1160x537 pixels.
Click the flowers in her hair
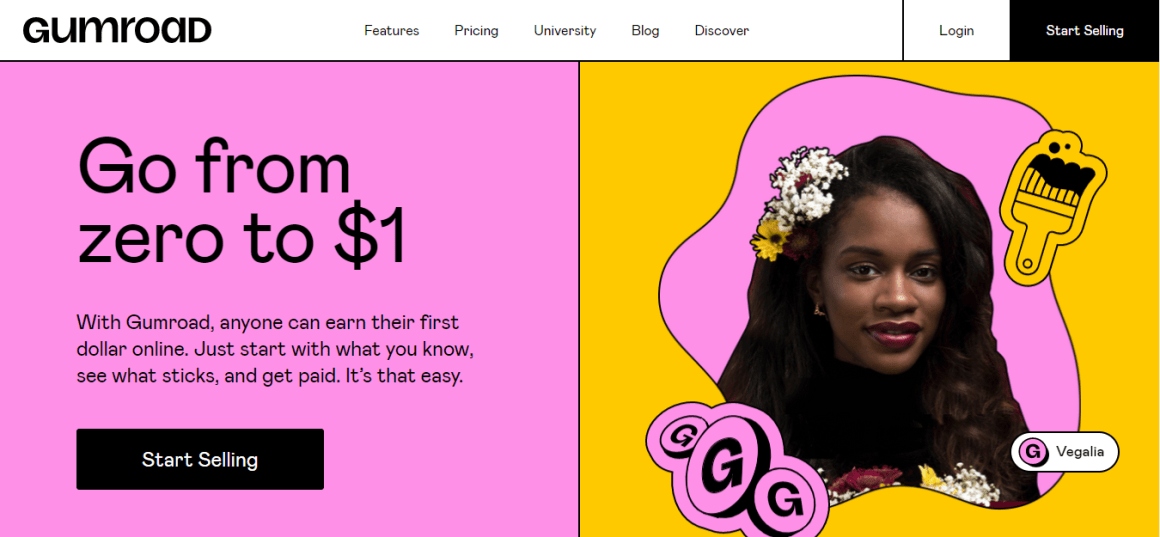tap(798, 201)
